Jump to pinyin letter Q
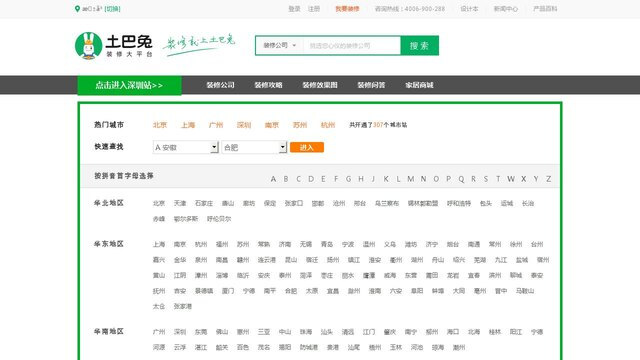 point(461,179)
